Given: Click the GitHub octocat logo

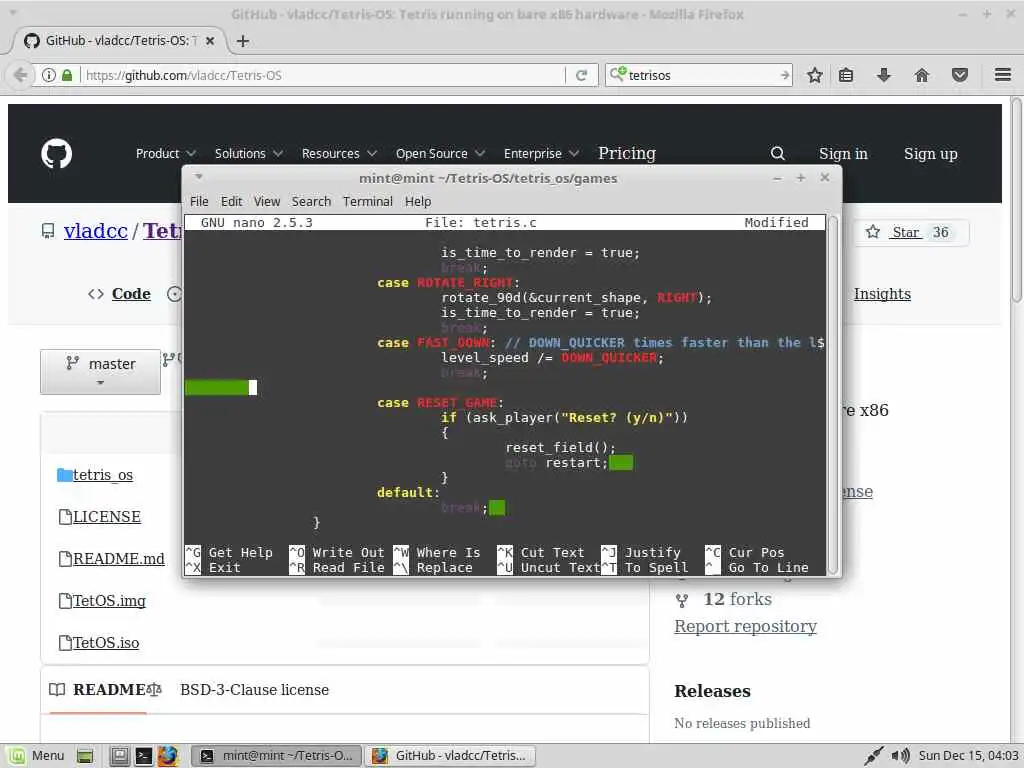Looking at the screenshot, I should tap(56, 153).
